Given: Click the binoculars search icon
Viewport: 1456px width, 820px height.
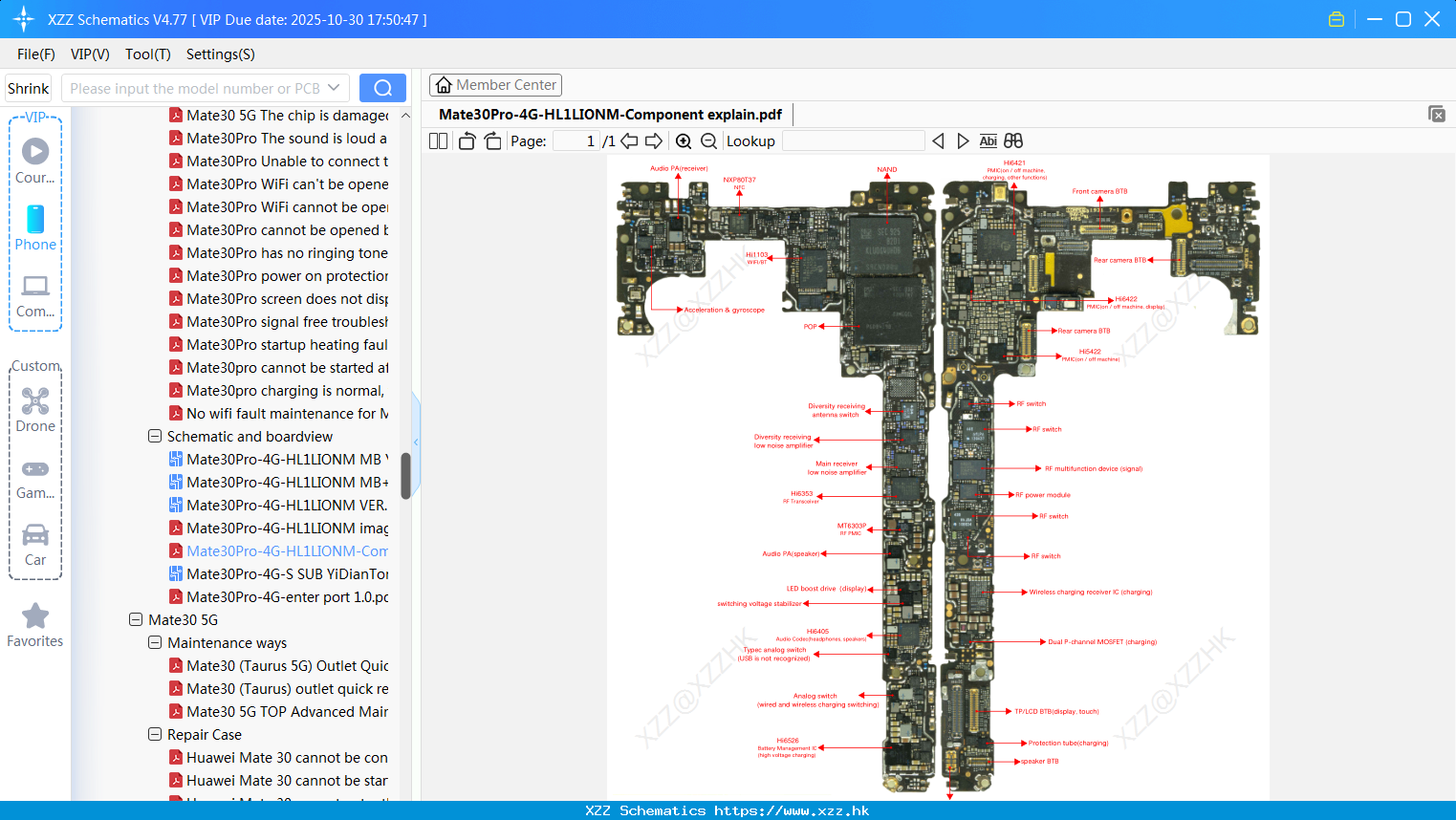Looking at the screenshot, I should [1013, 141].
